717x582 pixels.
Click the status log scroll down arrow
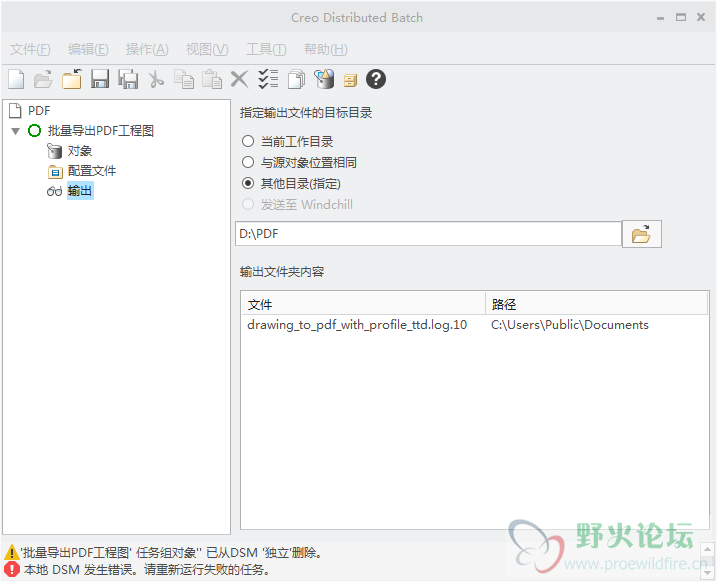pos(707,572)
